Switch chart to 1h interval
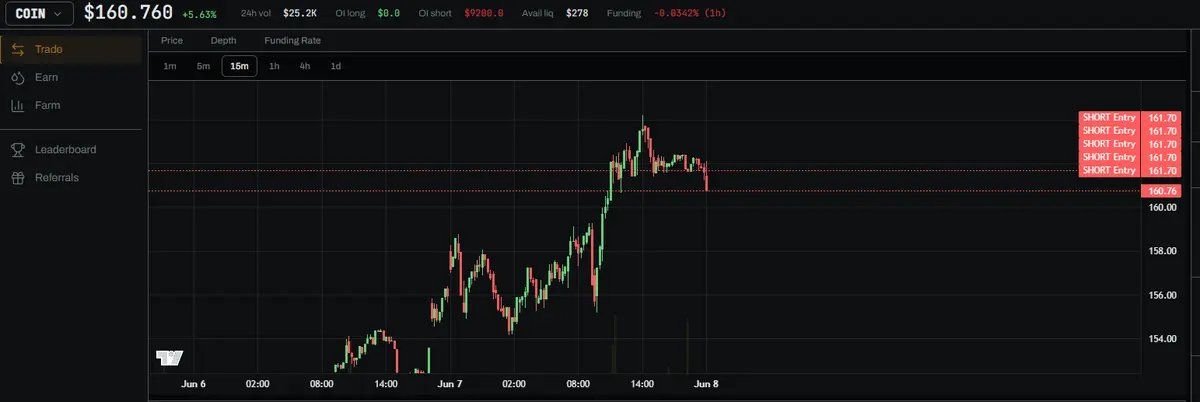This screenshot has height=402, width=1200. point(274,66)
